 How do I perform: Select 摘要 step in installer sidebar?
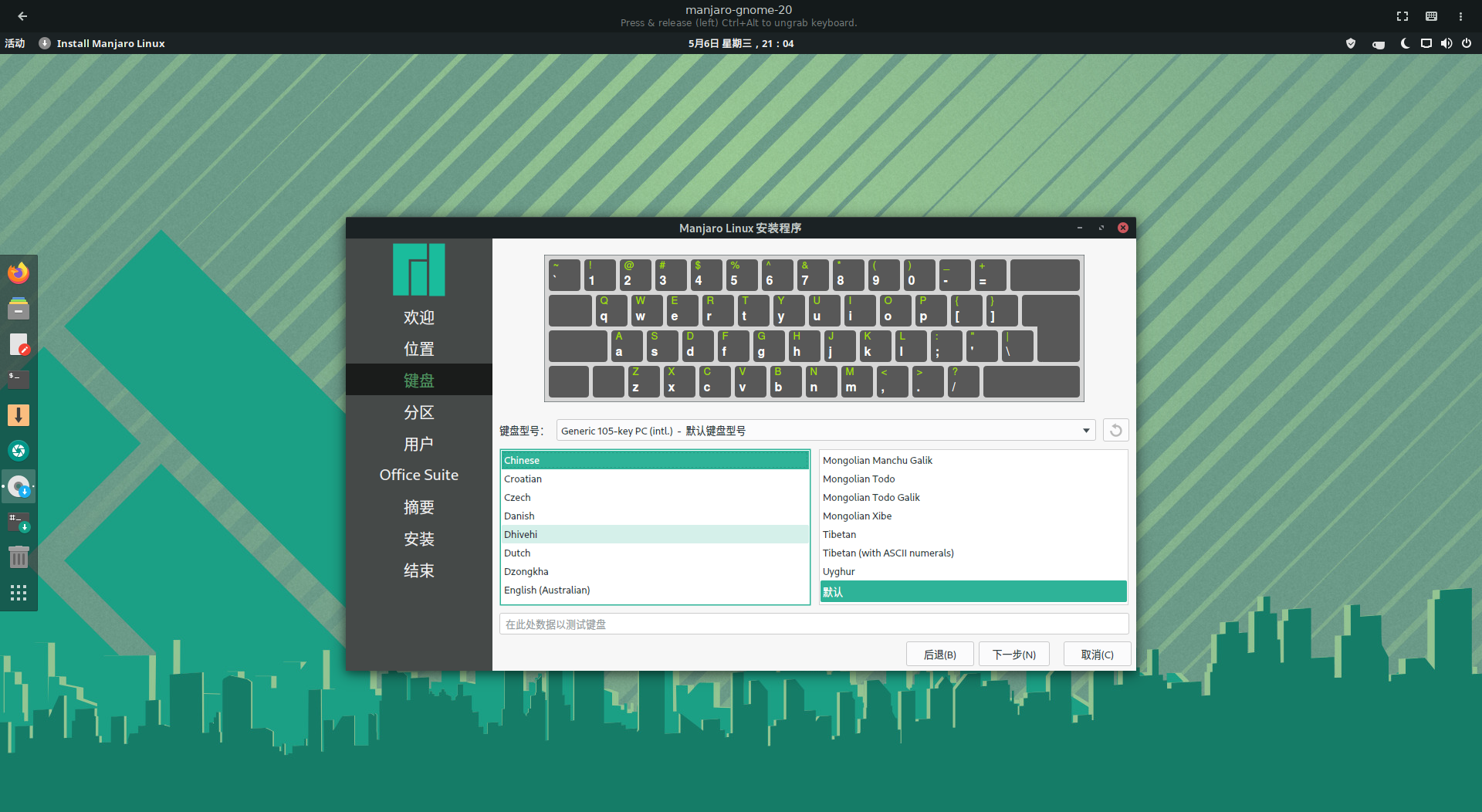pos(419,507)
